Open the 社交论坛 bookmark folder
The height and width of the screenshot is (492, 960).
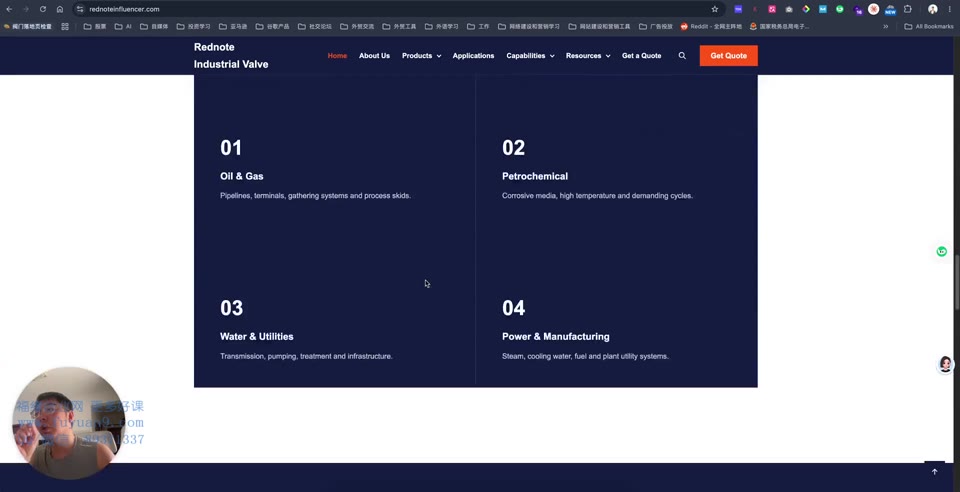[x=315, y=26]
